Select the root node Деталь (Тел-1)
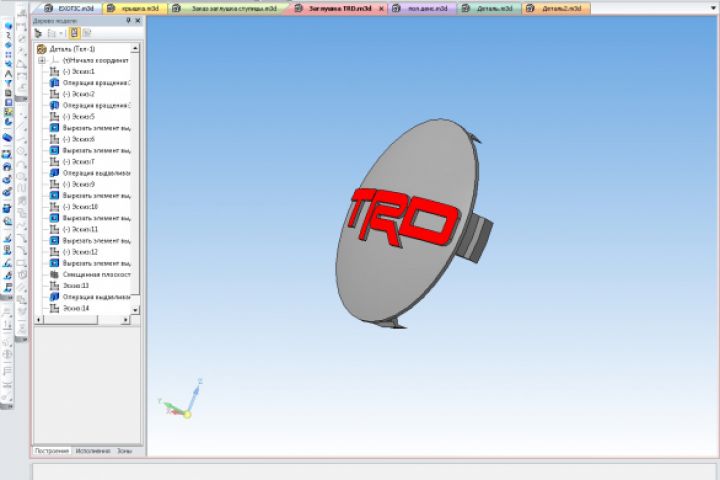 [x=67, y=49]
